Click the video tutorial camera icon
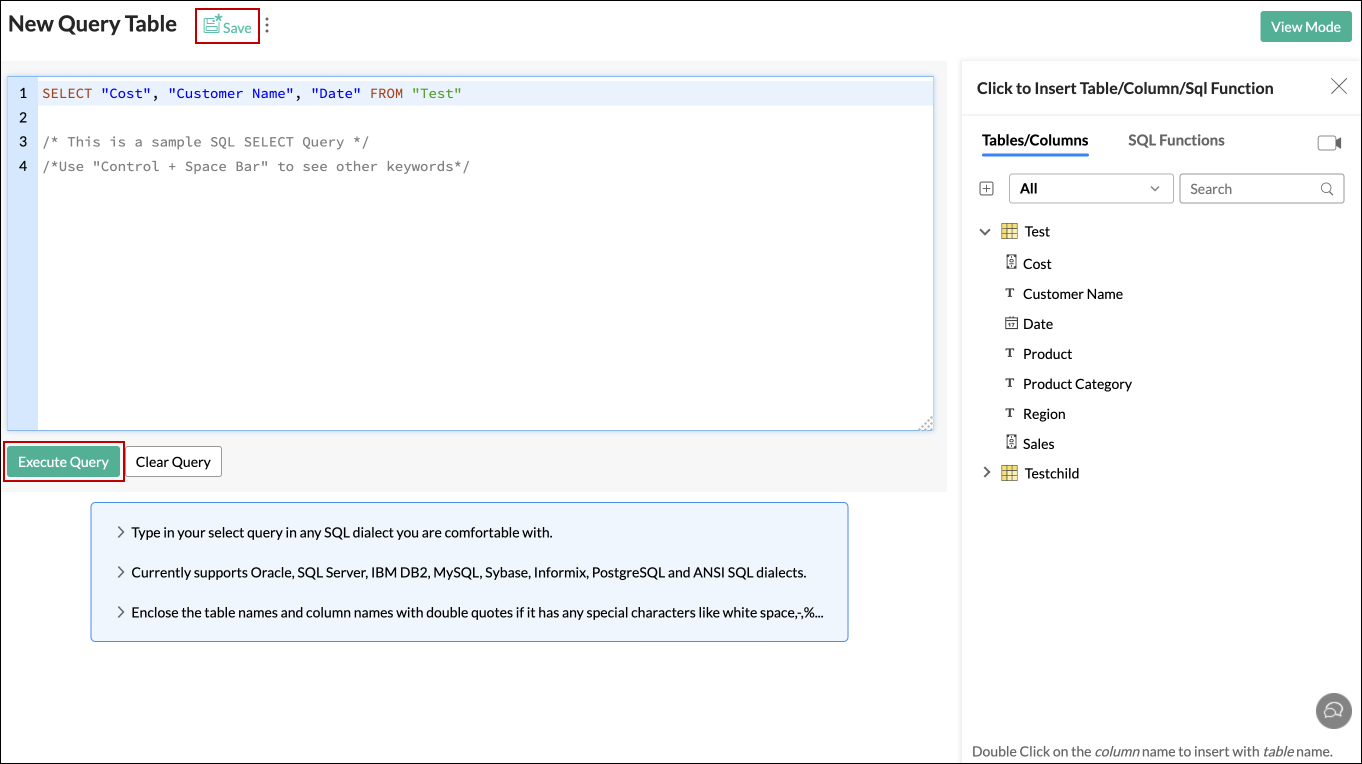Screen dimensions: 1362x764 click(1330, 143)
